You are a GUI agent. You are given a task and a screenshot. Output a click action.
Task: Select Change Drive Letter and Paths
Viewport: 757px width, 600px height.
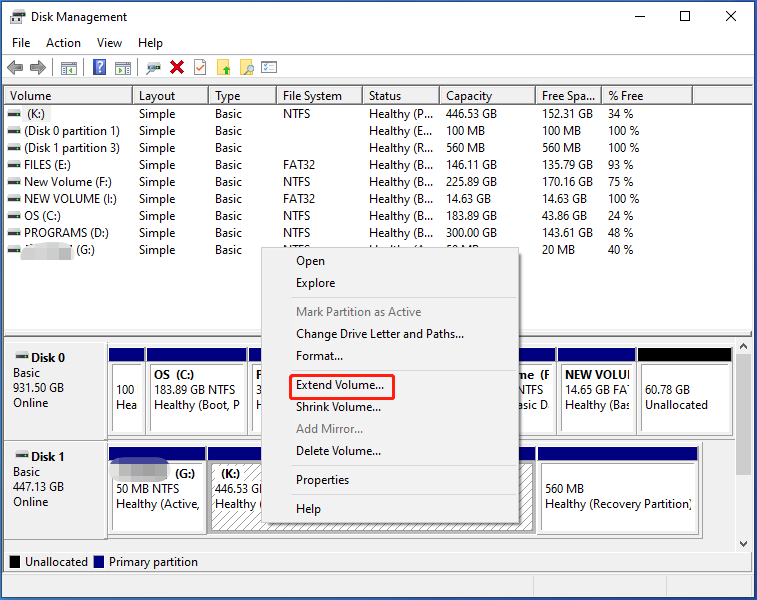click(390, 334)
